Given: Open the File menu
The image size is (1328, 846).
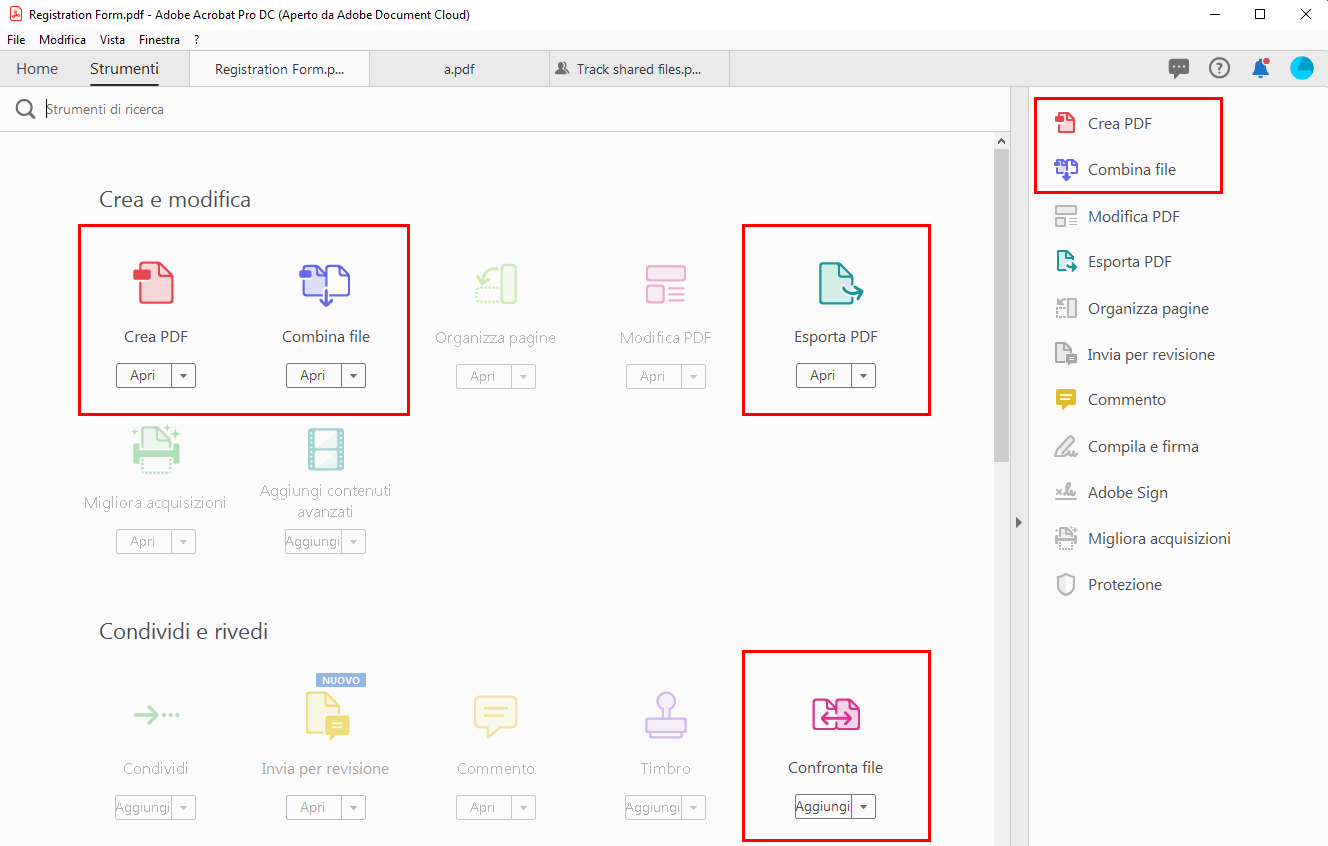Looking at the screenshot, I should [16, 40].
